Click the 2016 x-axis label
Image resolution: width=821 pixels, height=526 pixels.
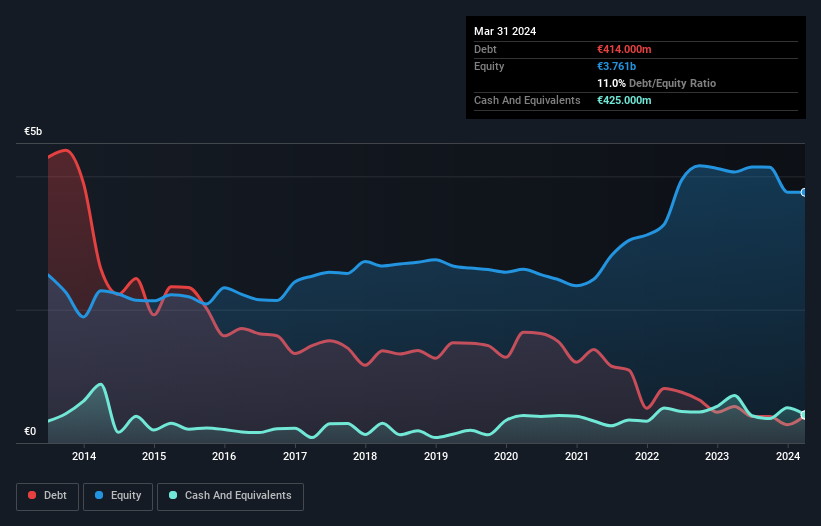(x=224, y=456)
